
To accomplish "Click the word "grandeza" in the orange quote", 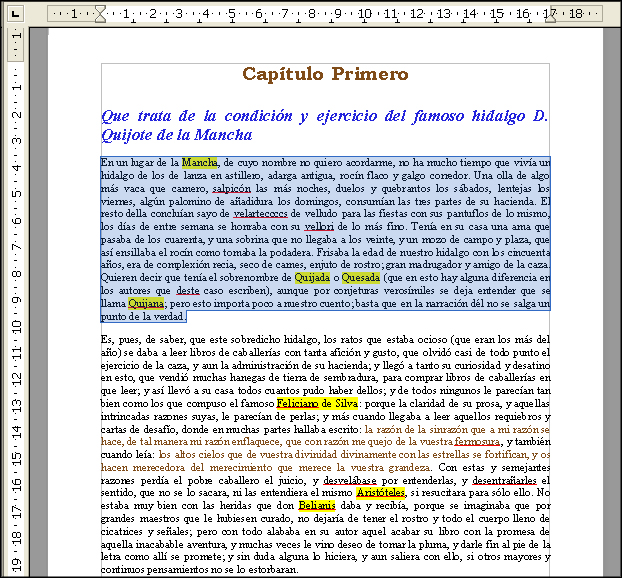I will (x=410, y=468).
